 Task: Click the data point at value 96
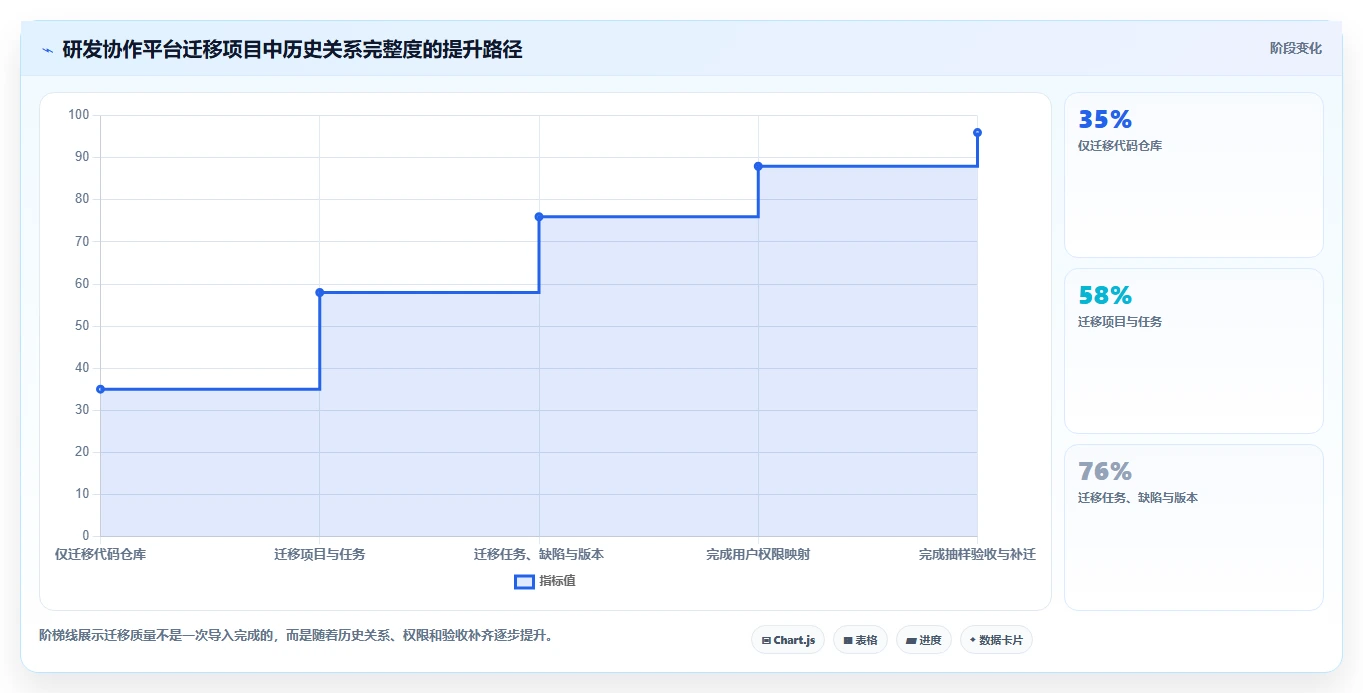[977, 132]
